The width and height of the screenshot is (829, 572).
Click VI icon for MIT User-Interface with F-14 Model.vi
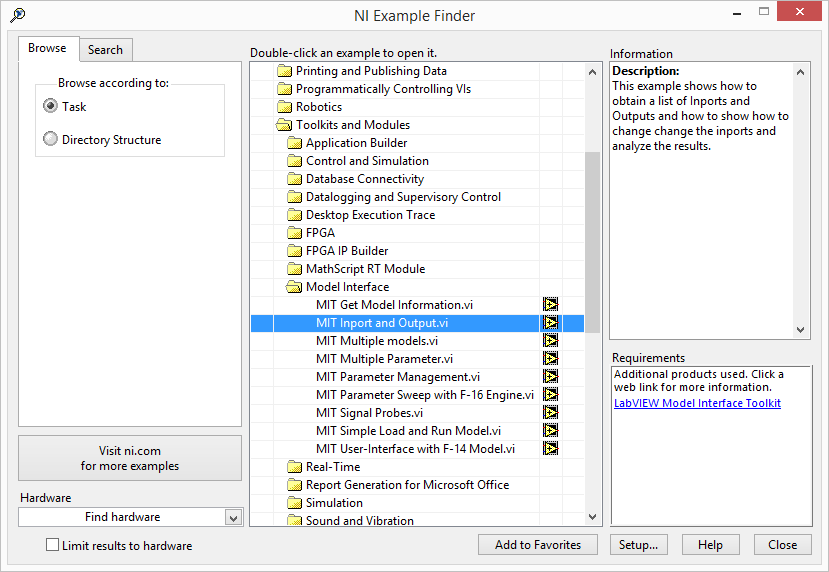(x=550, y=449)
